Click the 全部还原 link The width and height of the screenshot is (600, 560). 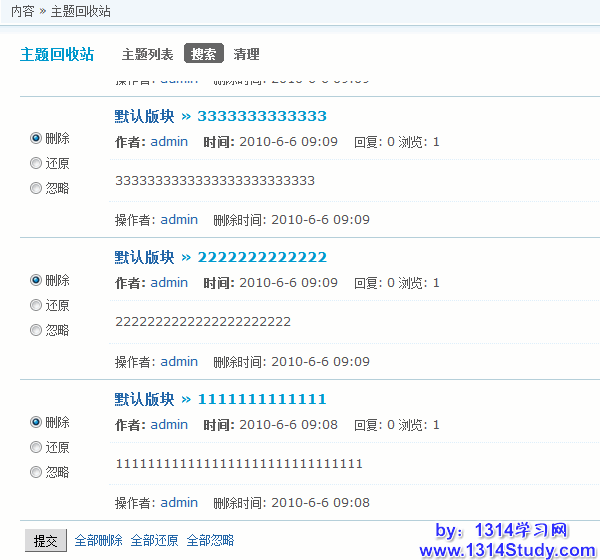pos(154,541)
